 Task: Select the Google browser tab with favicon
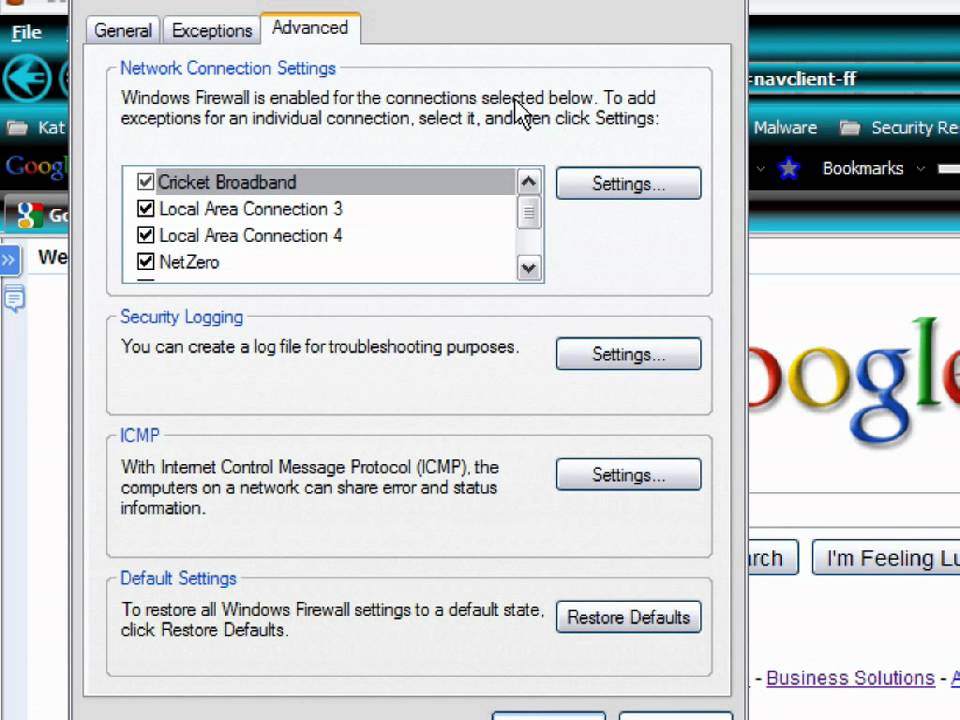pyautogui.click(x=38, y=215)
